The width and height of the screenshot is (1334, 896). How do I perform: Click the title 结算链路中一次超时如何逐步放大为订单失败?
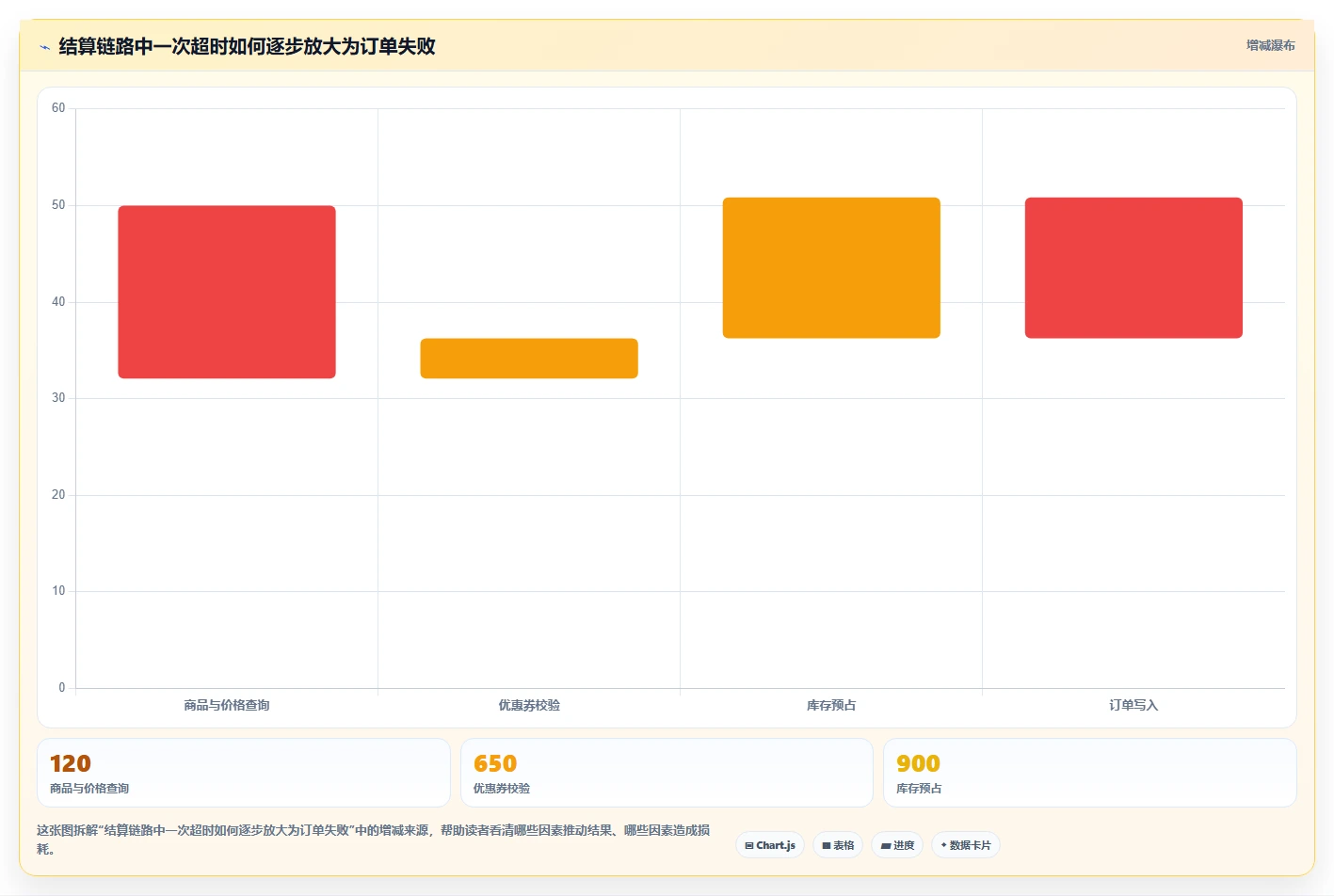[247, 46]
